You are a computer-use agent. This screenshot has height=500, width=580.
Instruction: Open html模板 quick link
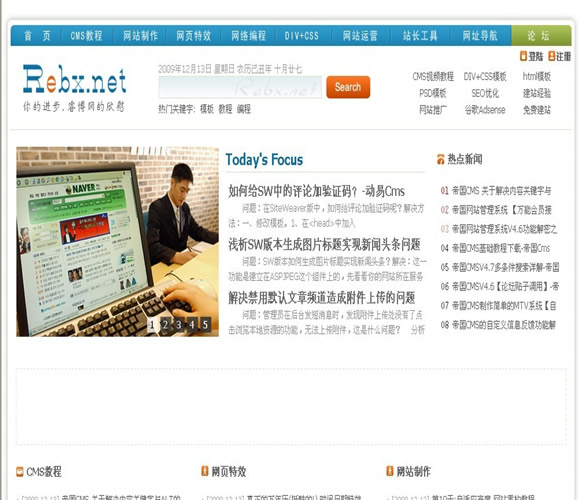tap(536, 77)
